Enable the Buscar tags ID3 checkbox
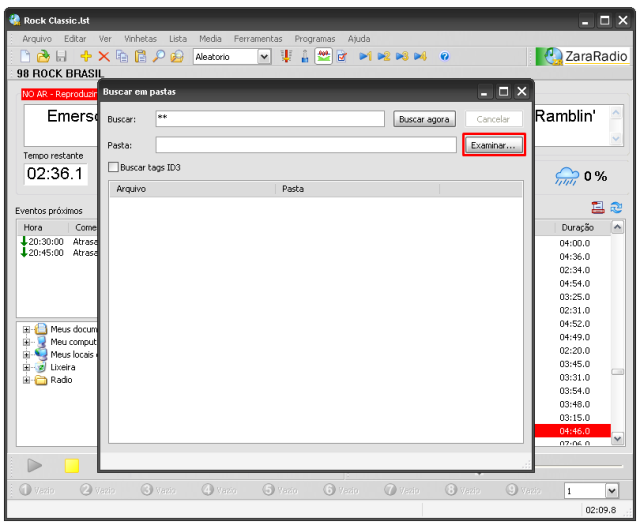The image size is (640, 525). (x=113, y=167)
